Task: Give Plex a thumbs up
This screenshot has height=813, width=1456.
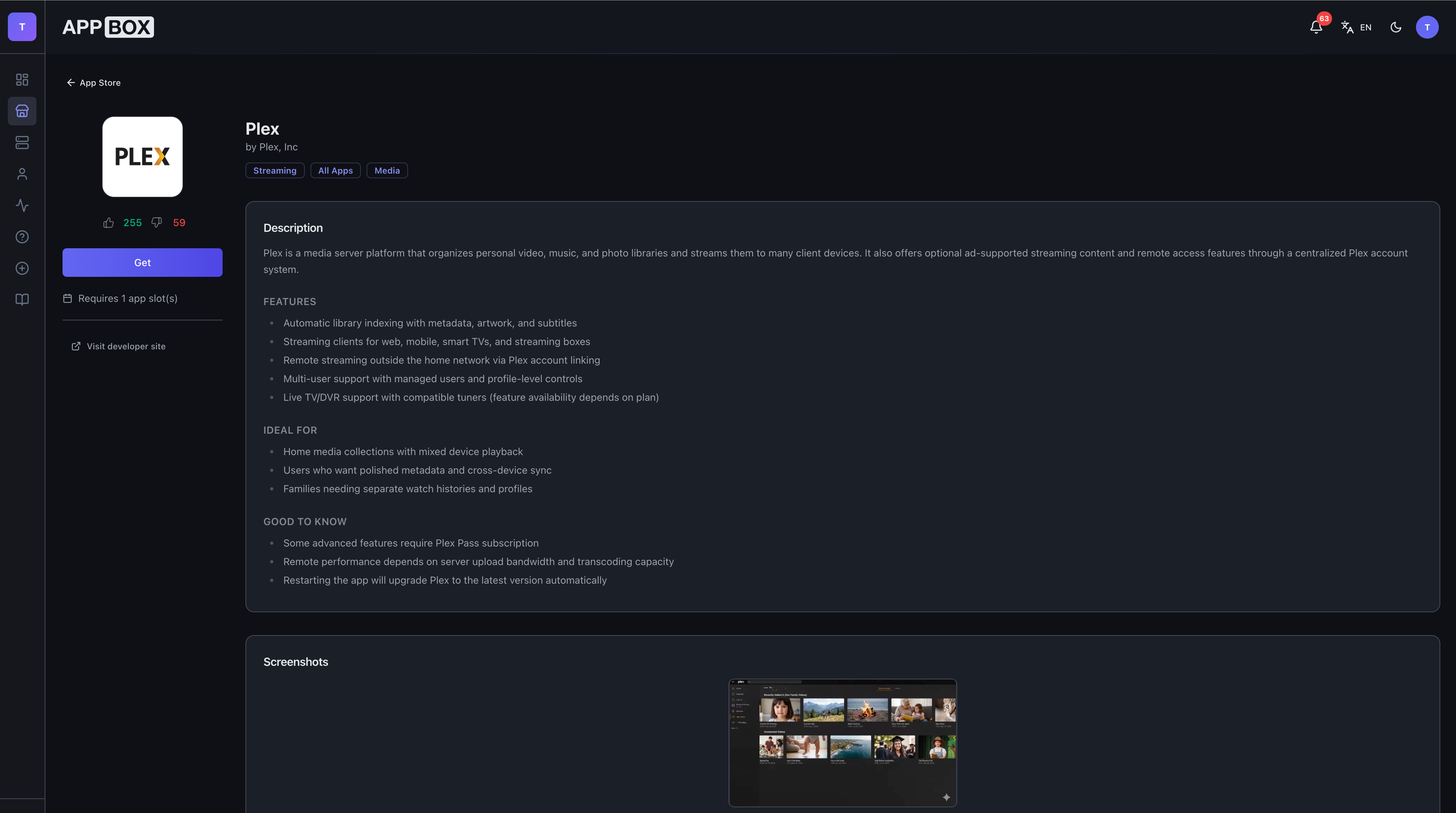Action: tap(109, 223)
